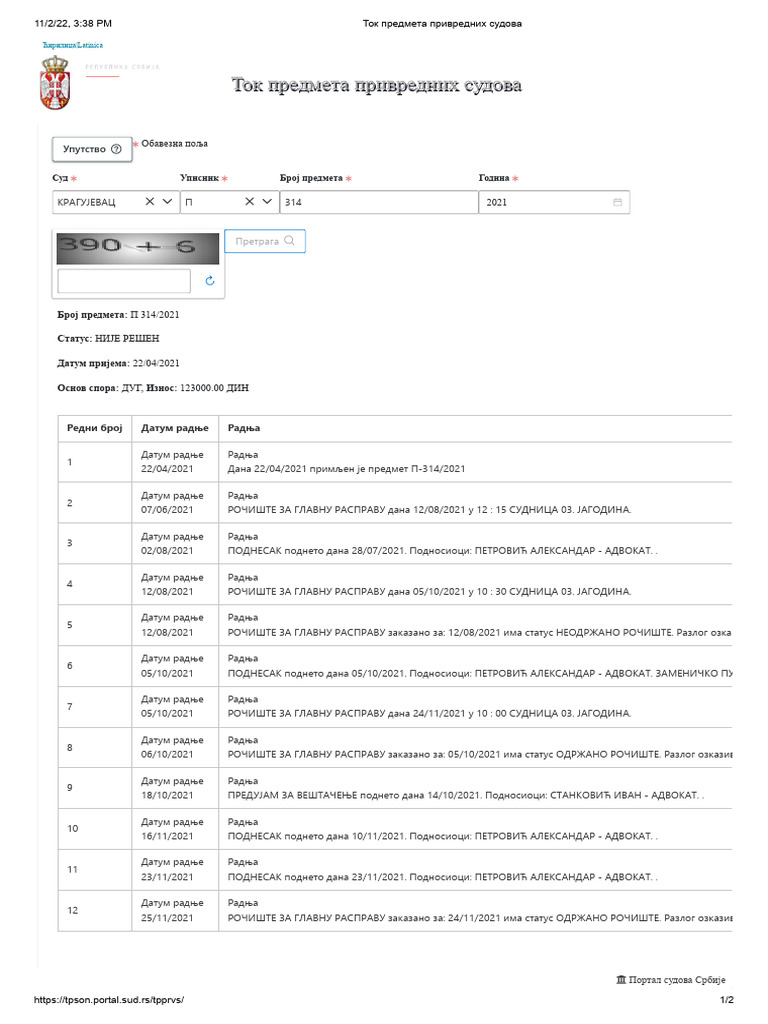Refresh the captcha image
This screenshot has height=1024, width=768.
[210, 281]
